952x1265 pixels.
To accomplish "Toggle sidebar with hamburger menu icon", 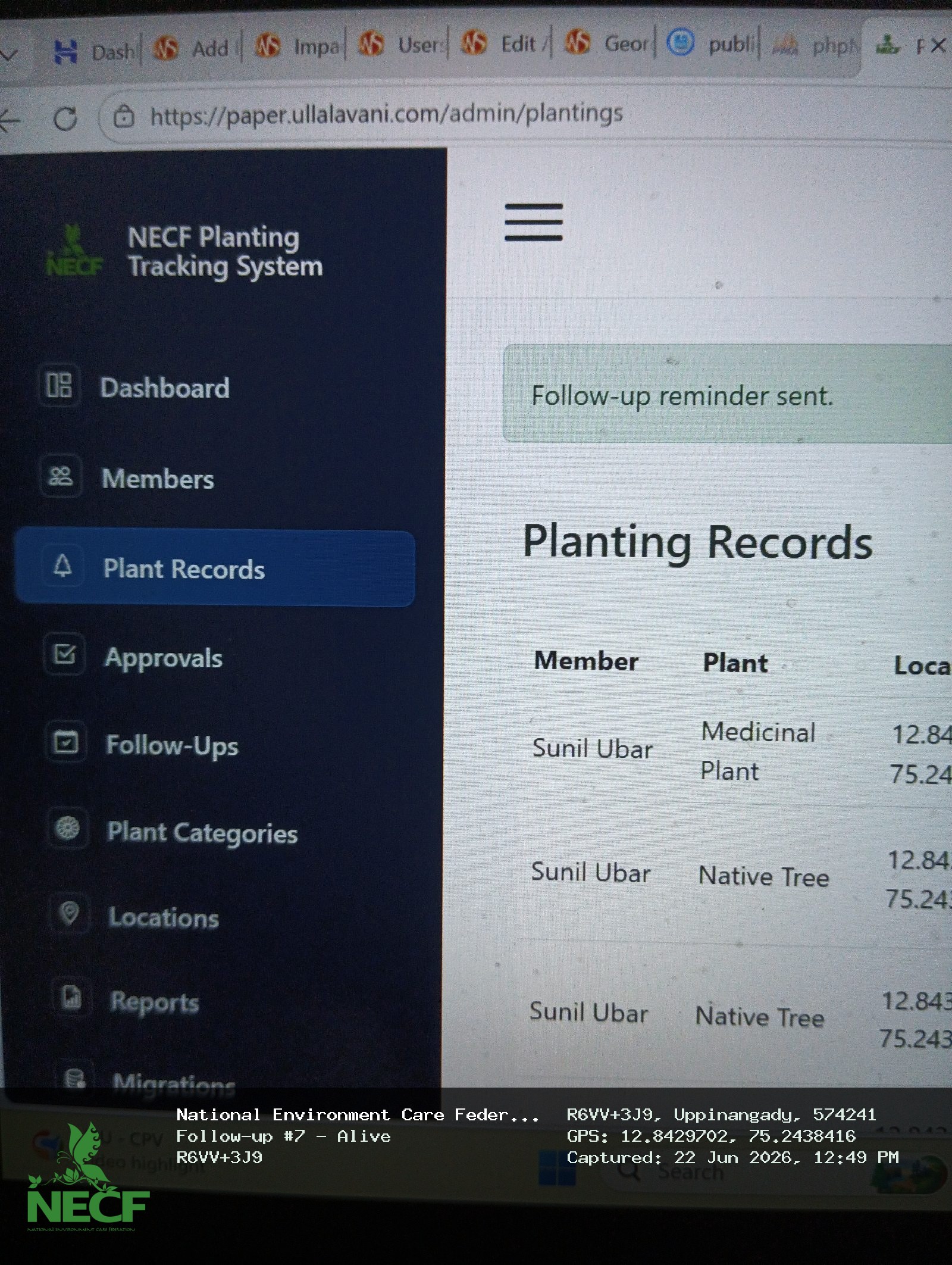I will tap(534, 222).
